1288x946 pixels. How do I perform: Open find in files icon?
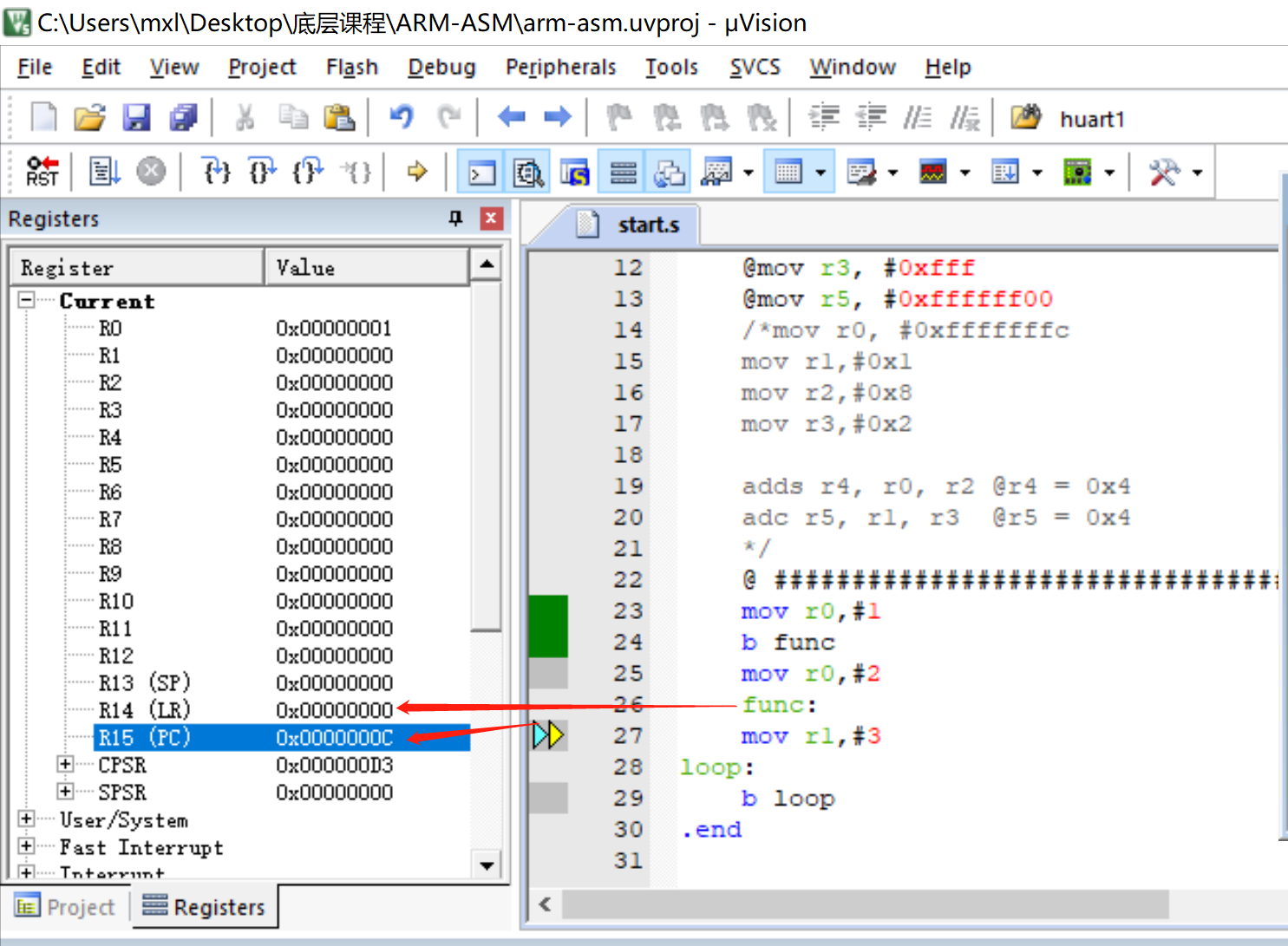pos(1026,117)
